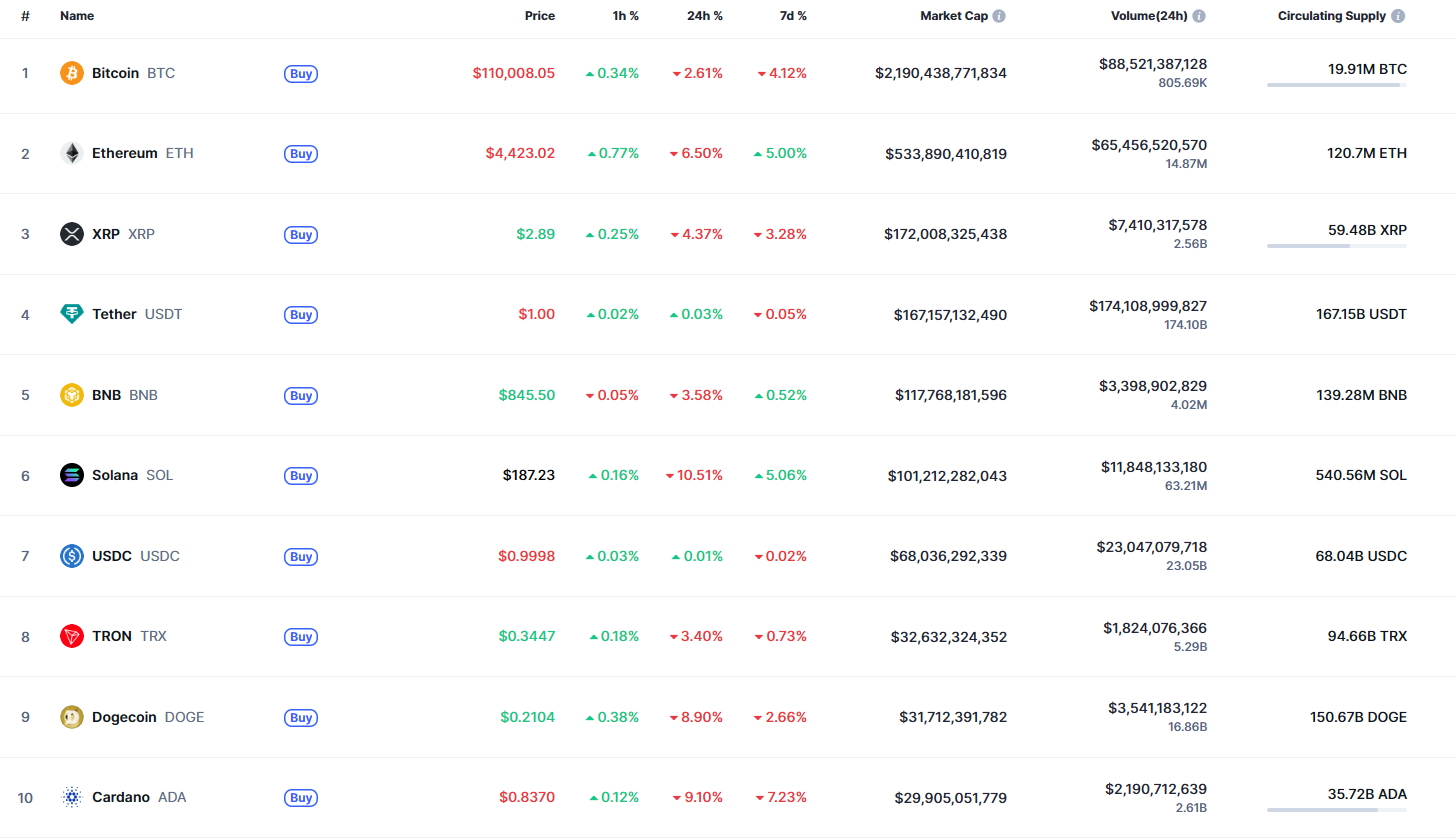Sort by the Name column header
This screenshot has width=1456, height=839.
click(77, 16)
